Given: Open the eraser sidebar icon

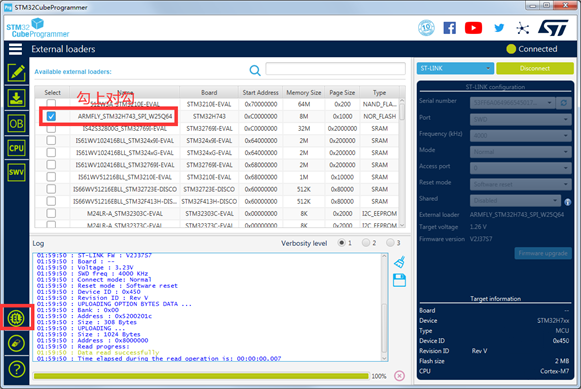Looking at the screenshot, I should [x=16, y=343].
